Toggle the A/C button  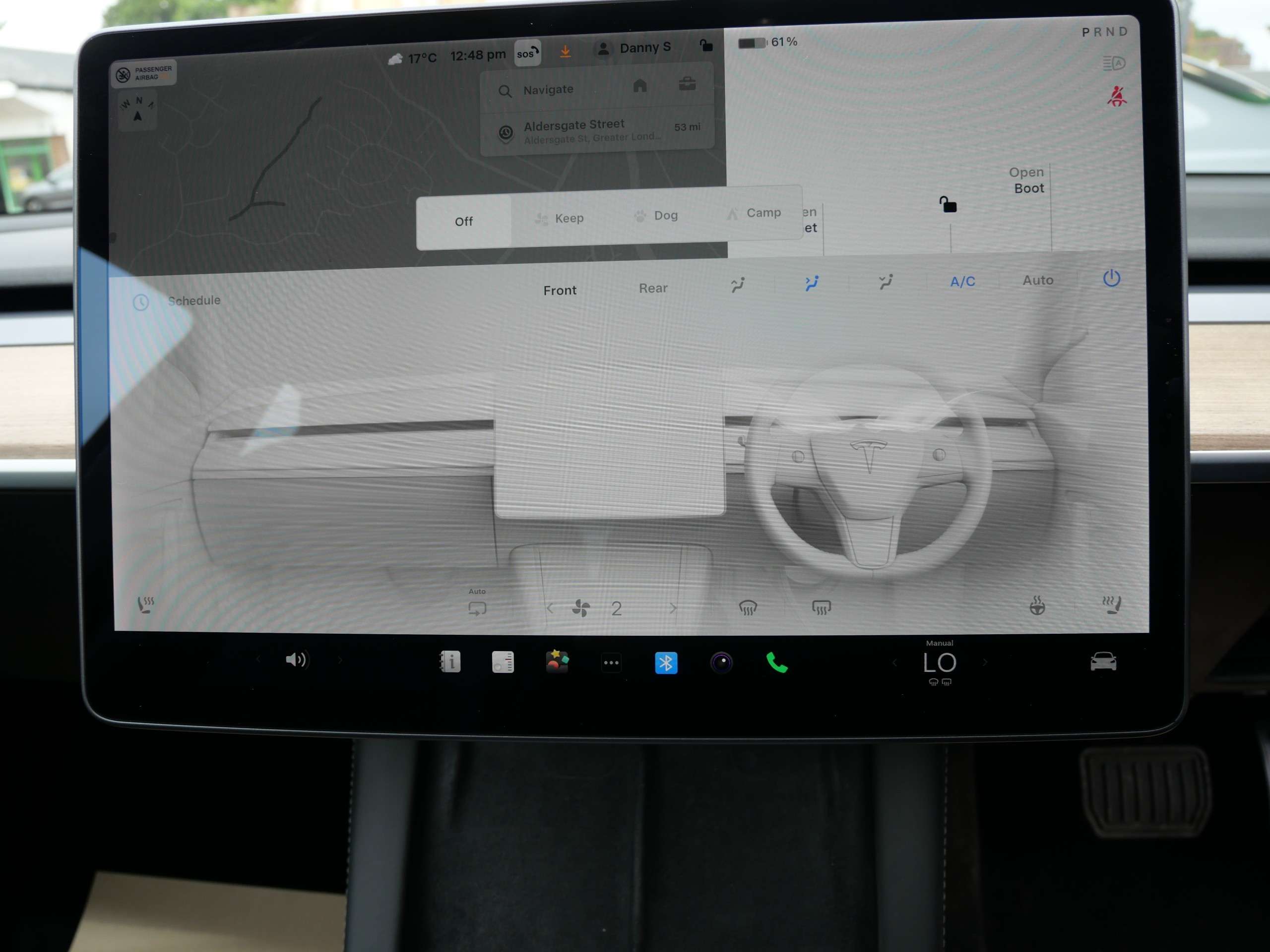coord(962,282)
